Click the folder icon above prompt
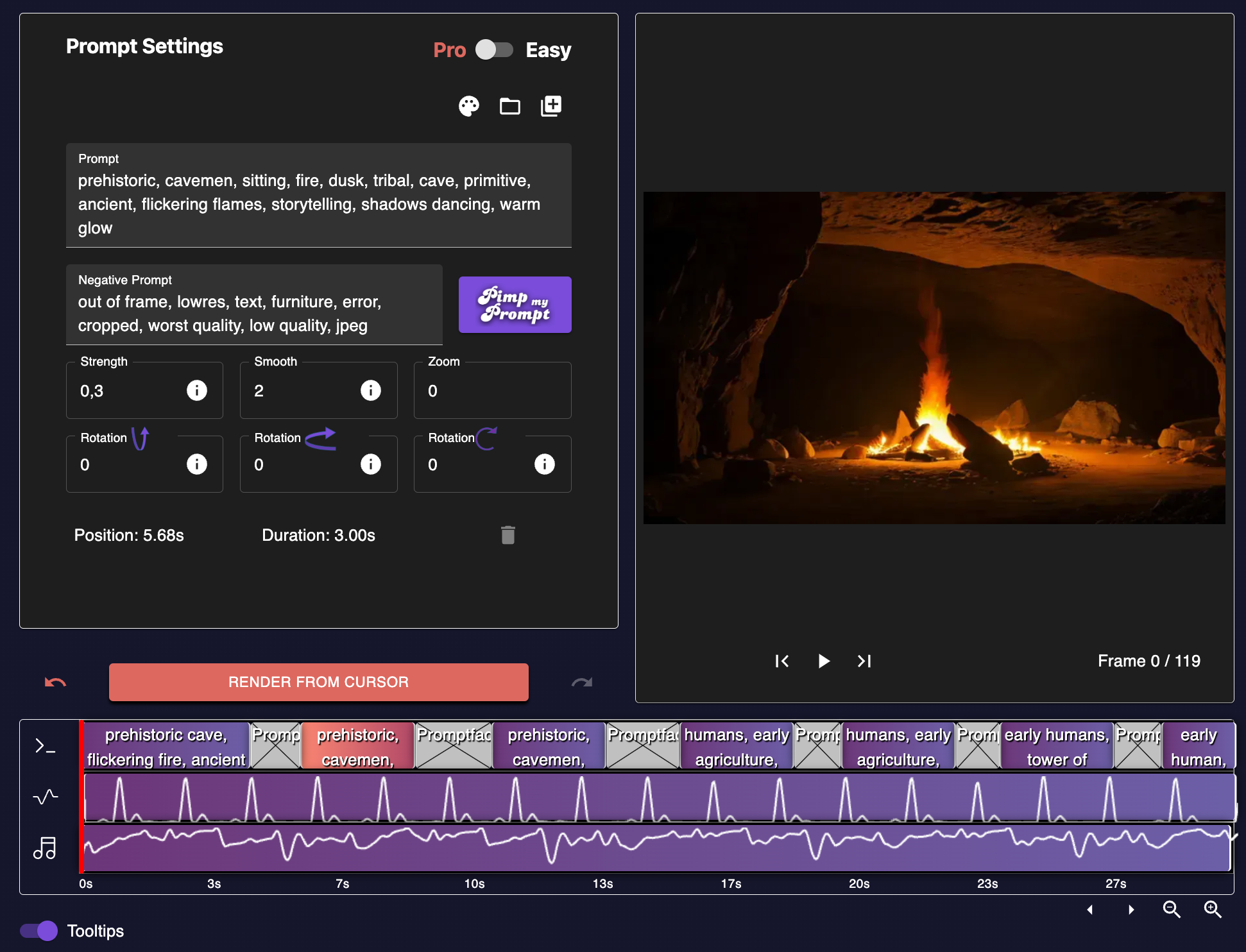The width and height of the screenshot is (1246, 952). [509, 106]
